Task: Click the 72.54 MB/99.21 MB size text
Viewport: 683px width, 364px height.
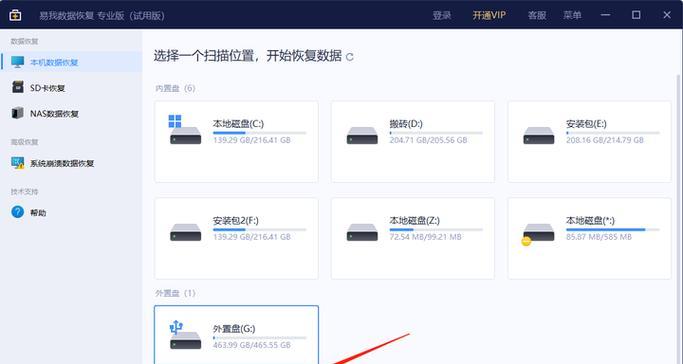Action: (426, 237)
